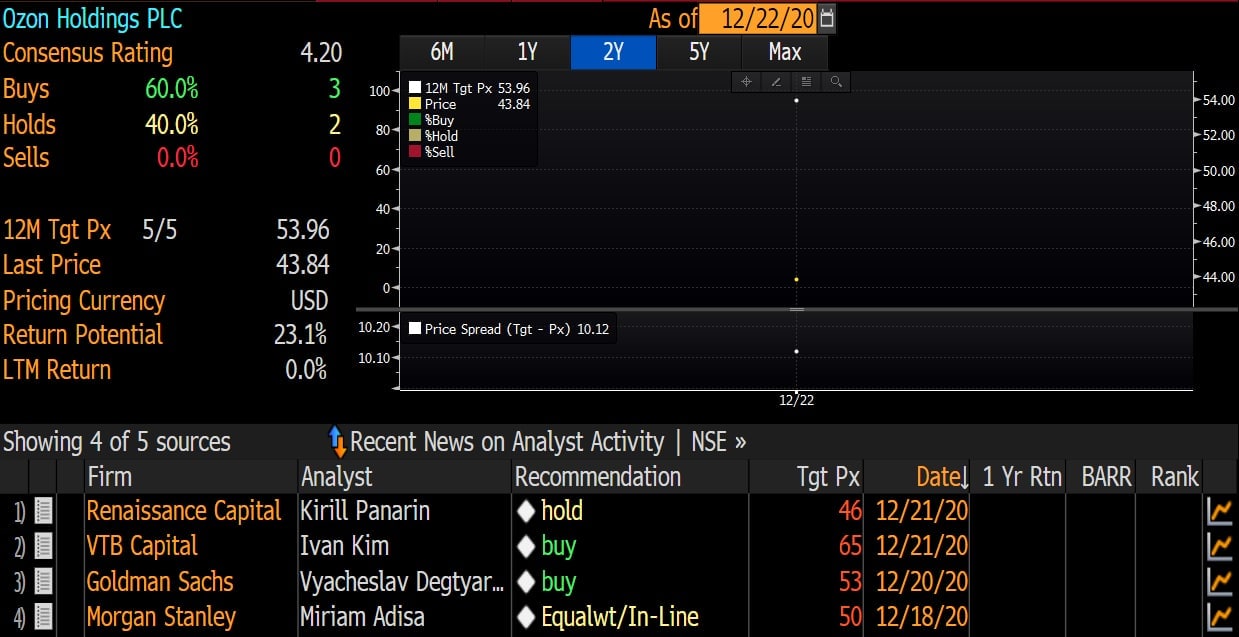This screenshot has width=1239, height=637.
Task: Click Return Potential value 23.1%
Action: tap(300, 334)
